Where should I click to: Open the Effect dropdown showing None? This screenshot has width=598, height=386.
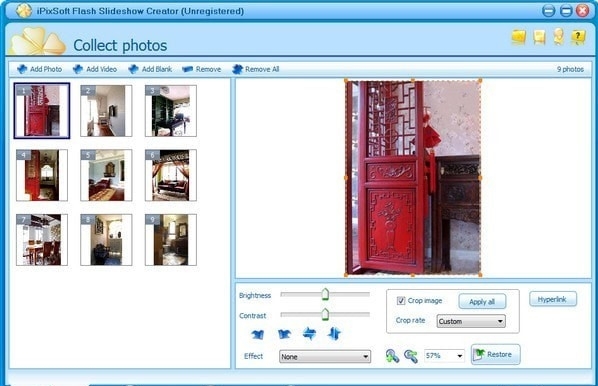325,357
